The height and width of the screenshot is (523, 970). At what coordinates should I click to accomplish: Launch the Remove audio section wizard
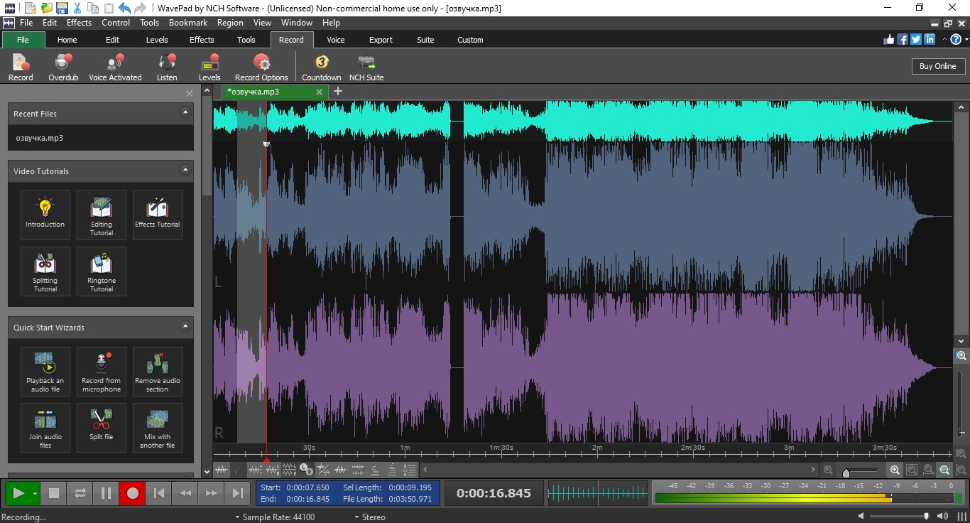point(157,371)
